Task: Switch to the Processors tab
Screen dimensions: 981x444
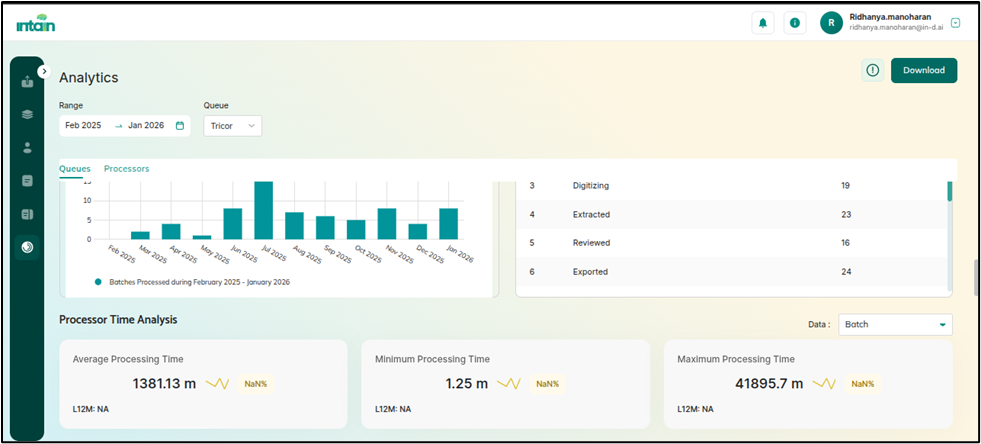Action: [126, 169]
